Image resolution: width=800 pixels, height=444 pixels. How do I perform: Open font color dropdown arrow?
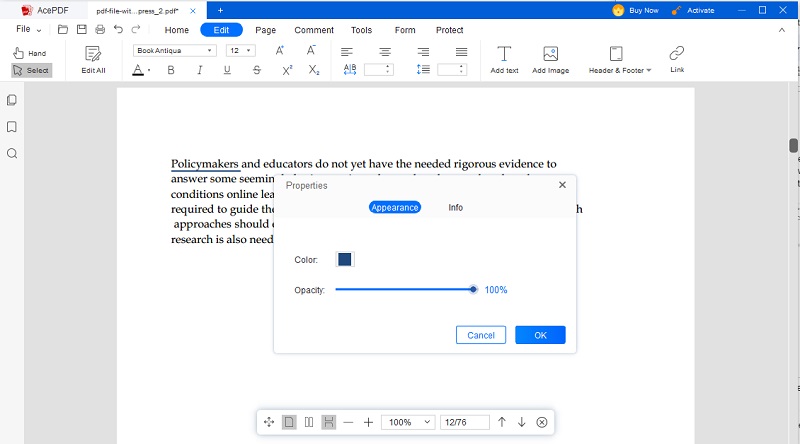[x=149, y=70]
